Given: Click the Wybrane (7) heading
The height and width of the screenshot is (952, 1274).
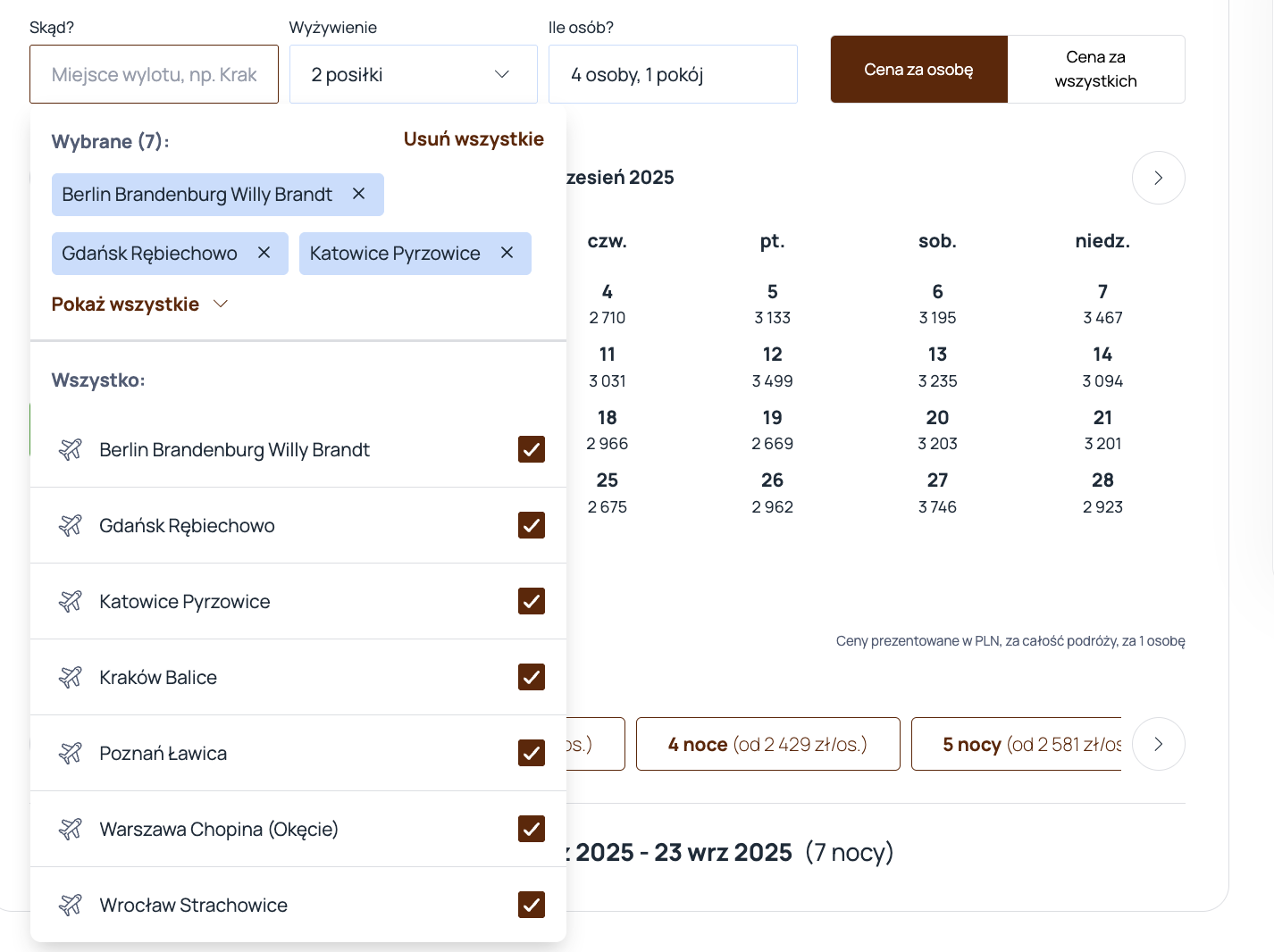Looking at the screenshot, I should click(x=110, y=141).
